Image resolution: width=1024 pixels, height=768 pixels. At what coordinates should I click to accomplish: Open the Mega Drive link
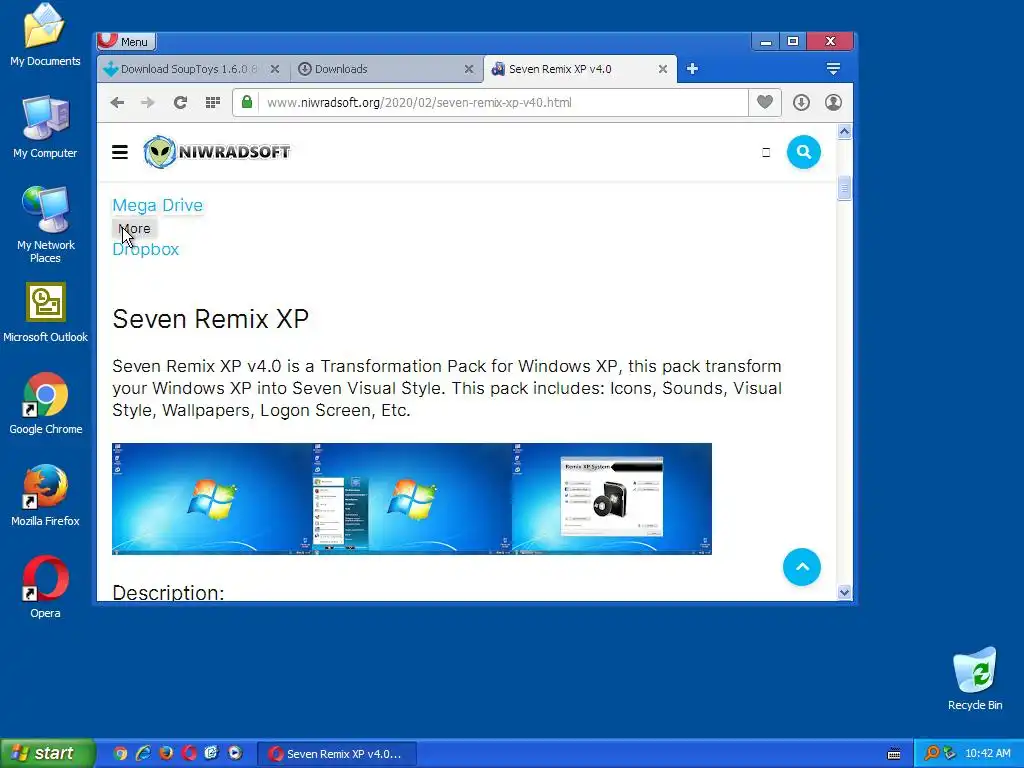point(157,205)
